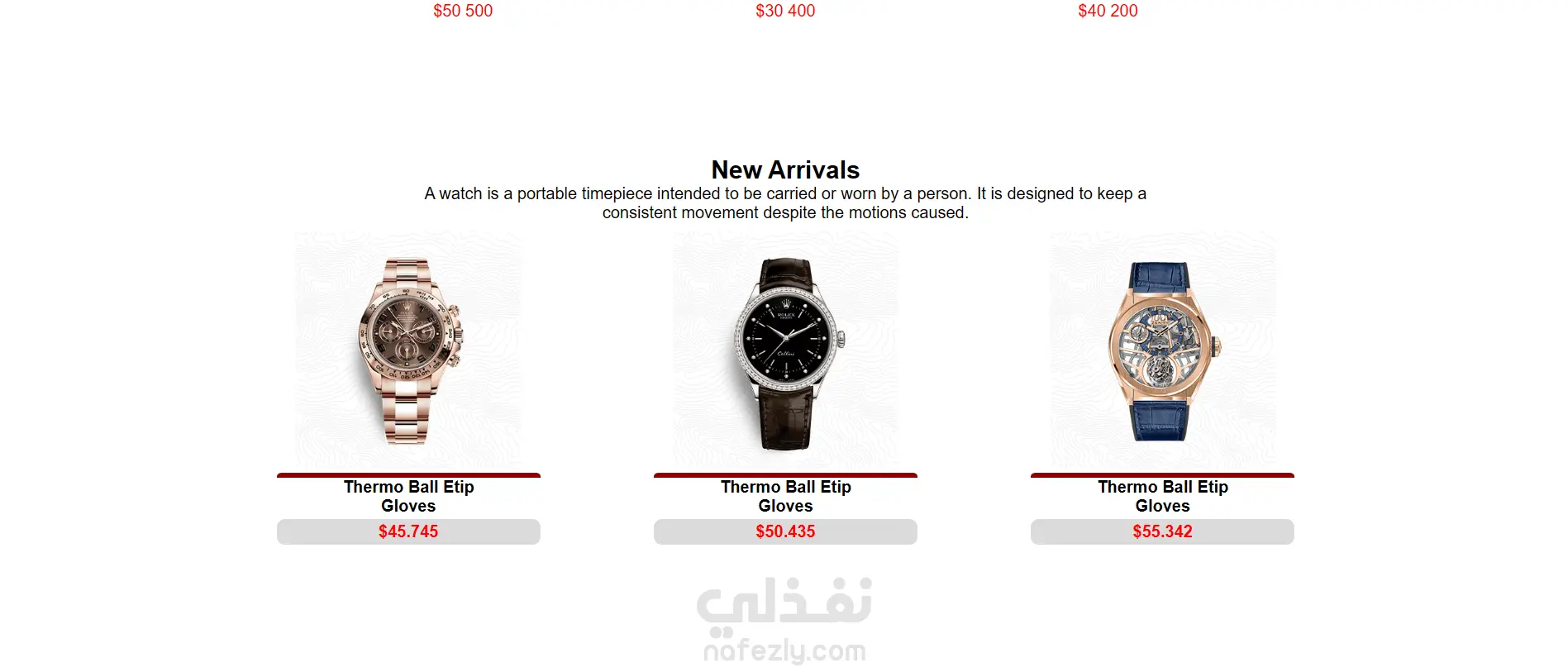
Task: Click the $45.745 price button
Action: point(408,531)
